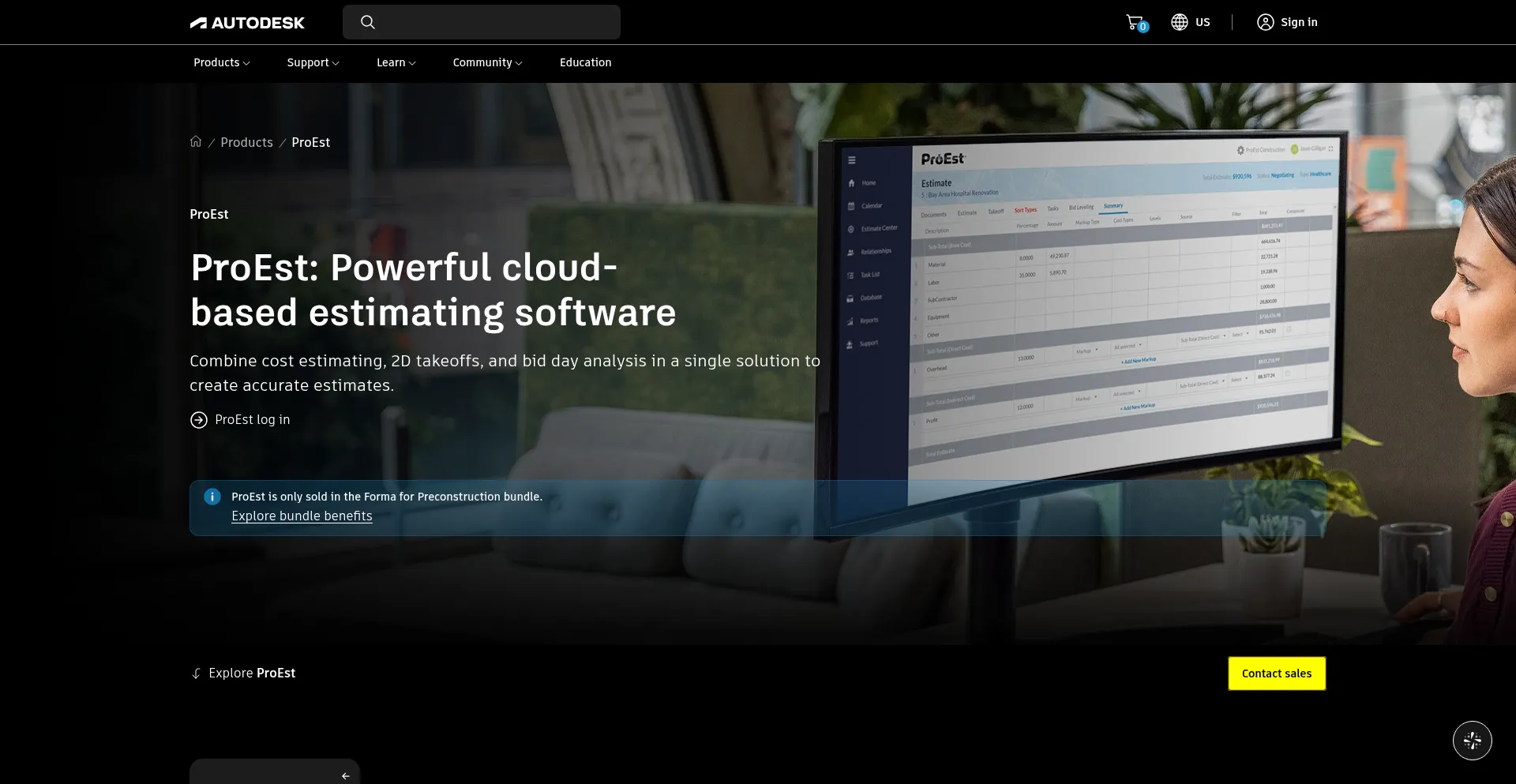Open the shopping cart
The image size is (1516, 784).
1136,23
